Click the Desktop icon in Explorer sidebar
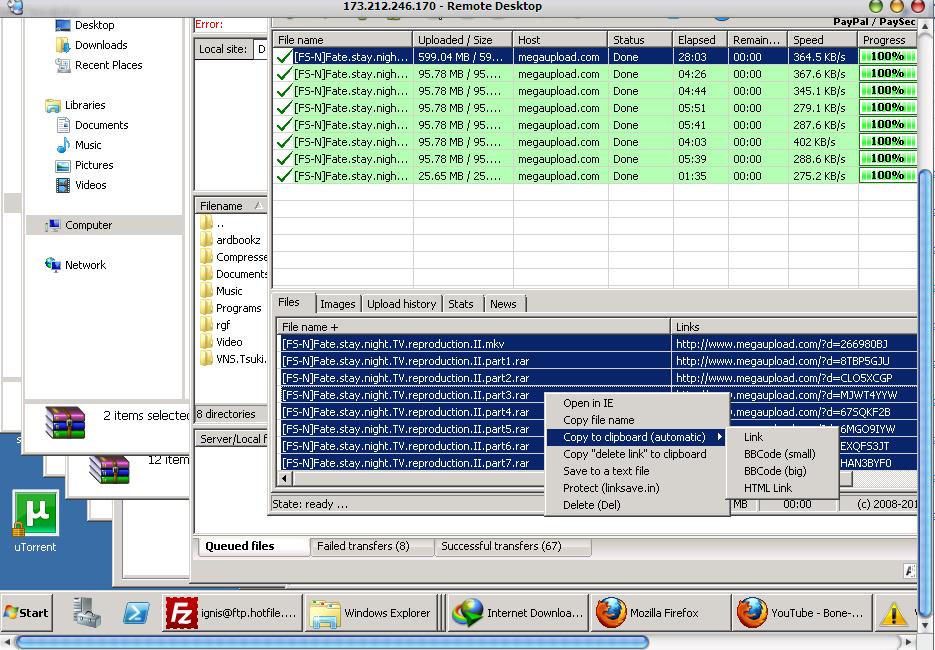Screen dimensions: 935x650 [x=63, y=25]
